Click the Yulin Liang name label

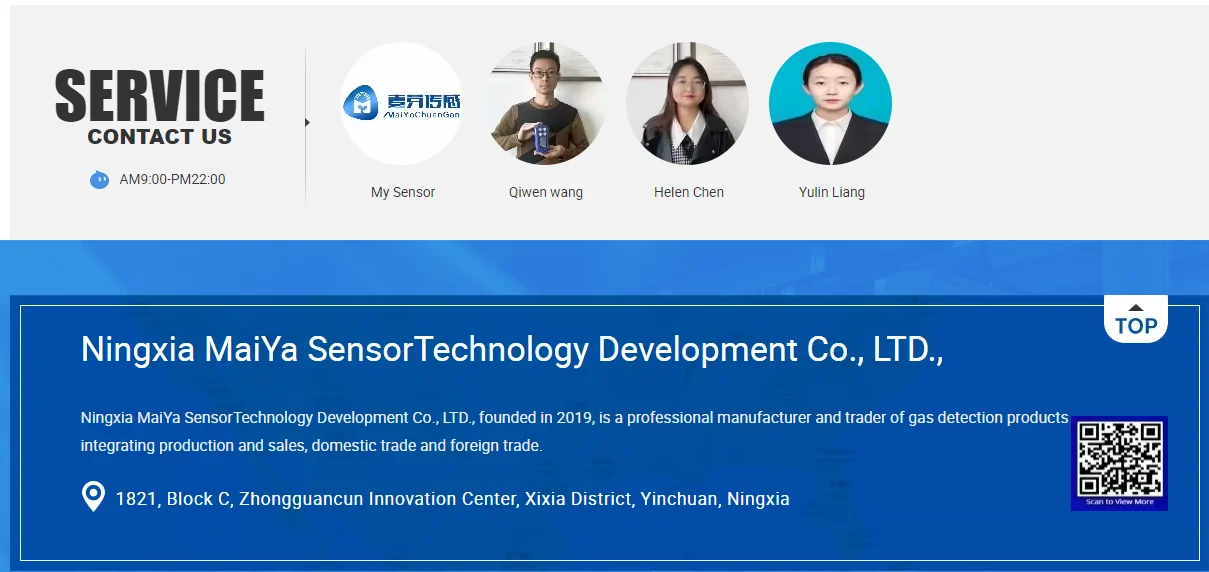pyautogui.click(x=832, y=192)
